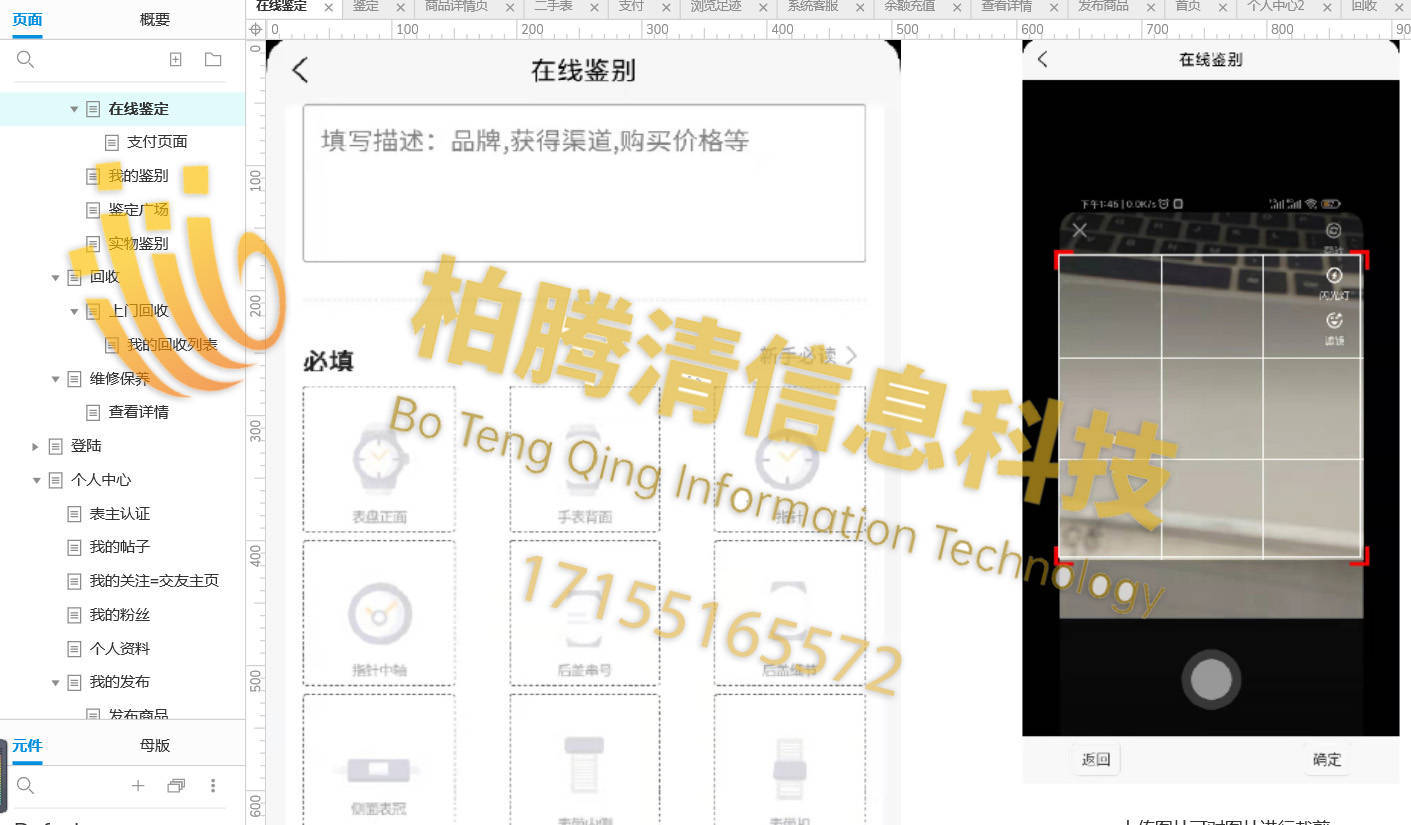The image size is (1411, 825).
Task: Close the 商品详情页 document tab
Action: click(x=508, y=7)
